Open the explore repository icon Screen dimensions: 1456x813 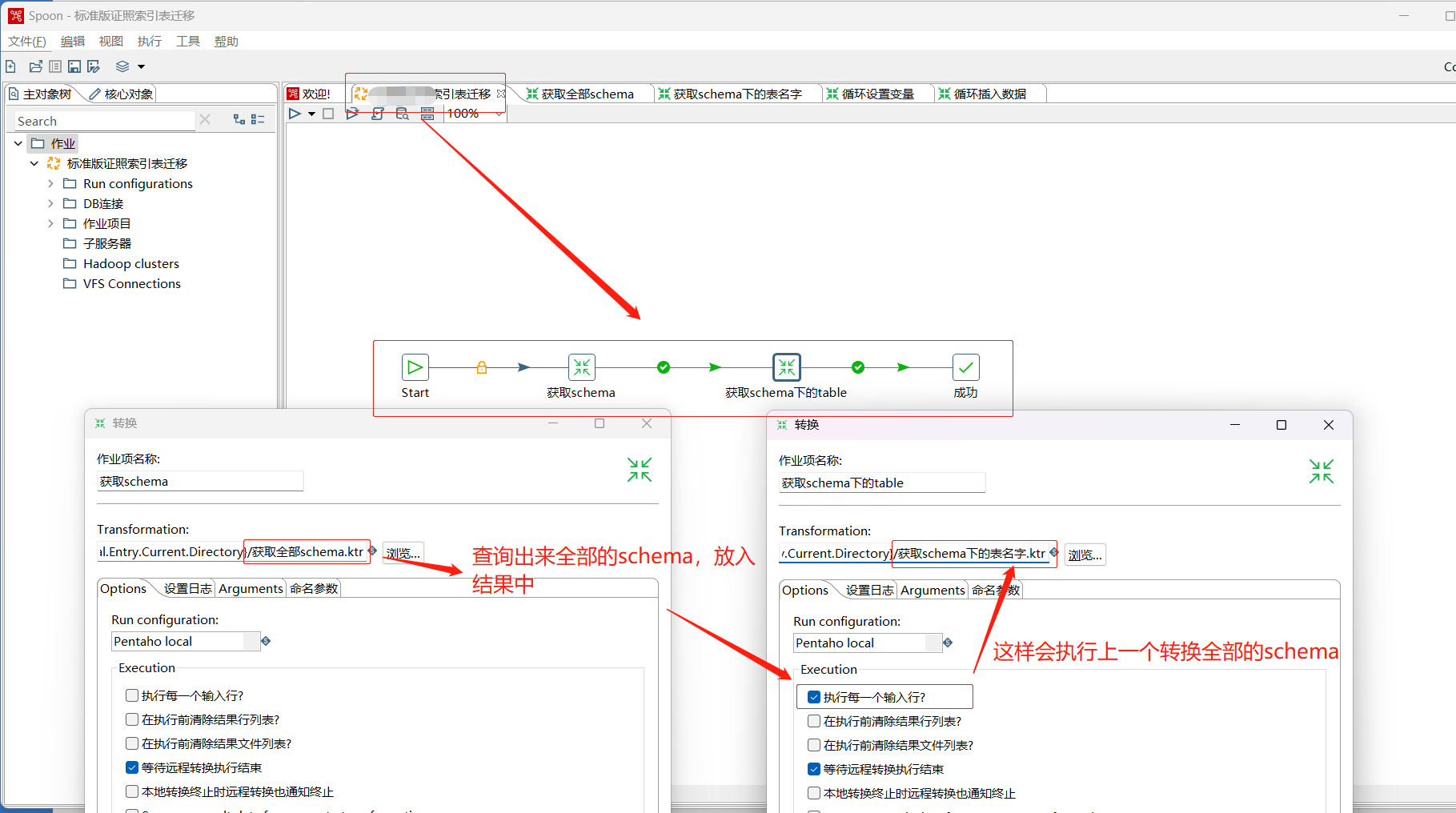click(x=55, y=66)
